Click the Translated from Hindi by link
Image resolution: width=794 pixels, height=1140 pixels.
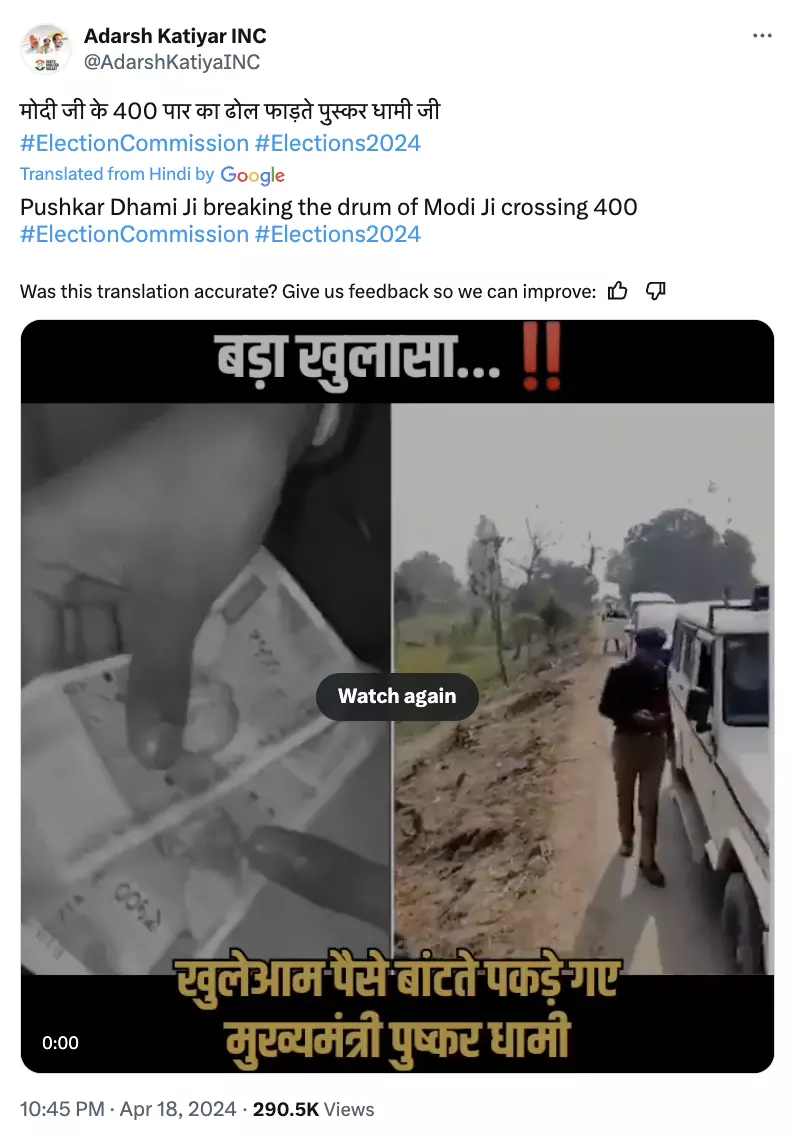tap(117, 174)
